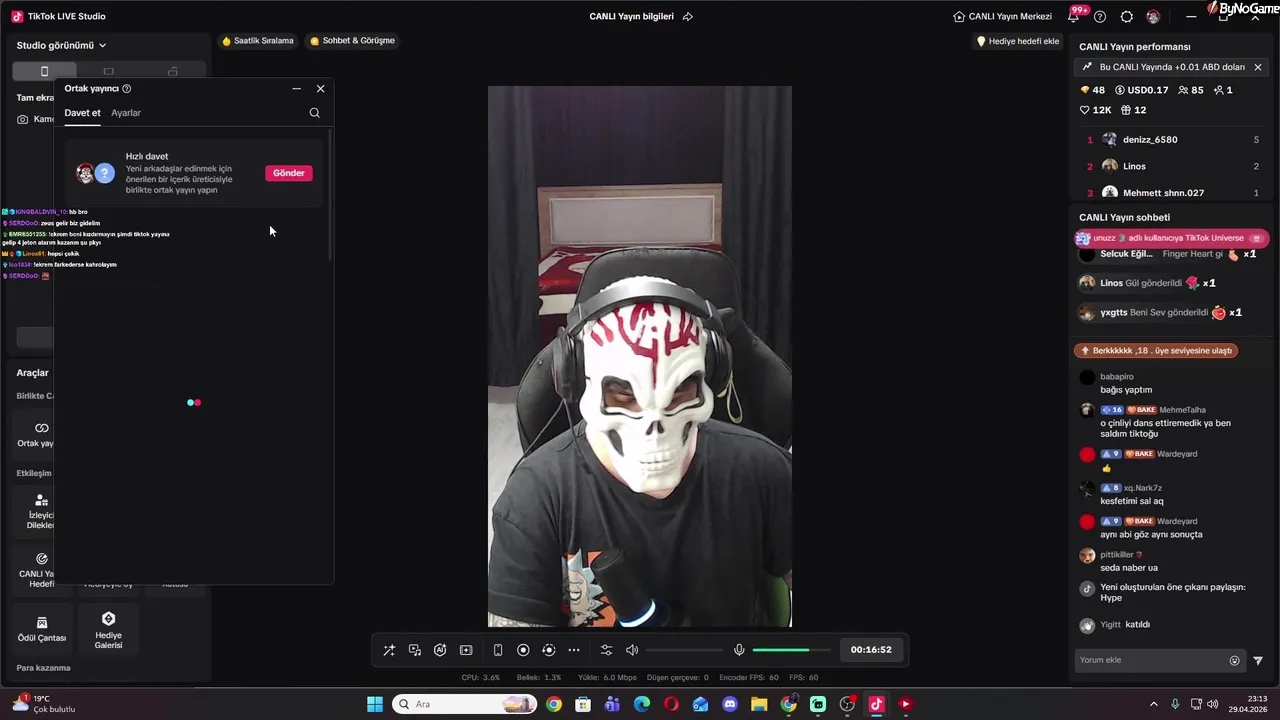This screenshot has height=720, width=1280.
Task: Open Sohbet & Görüşme pill
Action: (352, 41)
